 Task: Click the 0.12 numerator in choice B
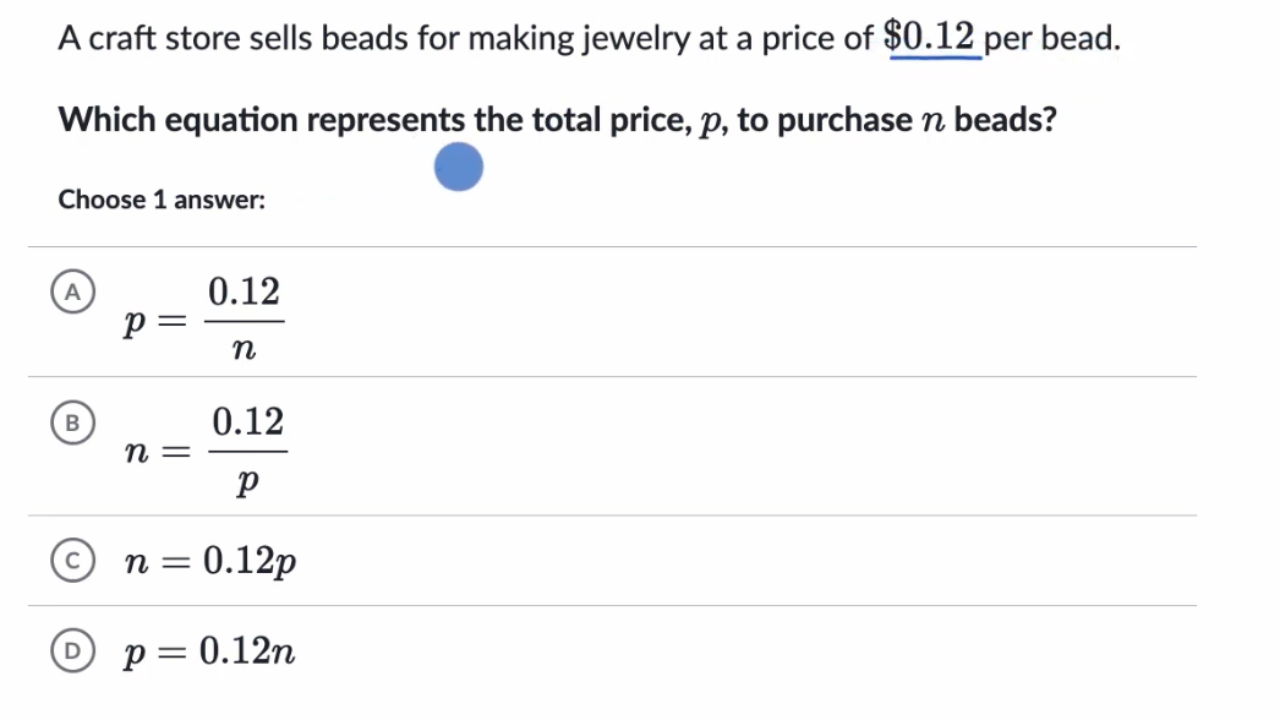(x=247, y=422)
